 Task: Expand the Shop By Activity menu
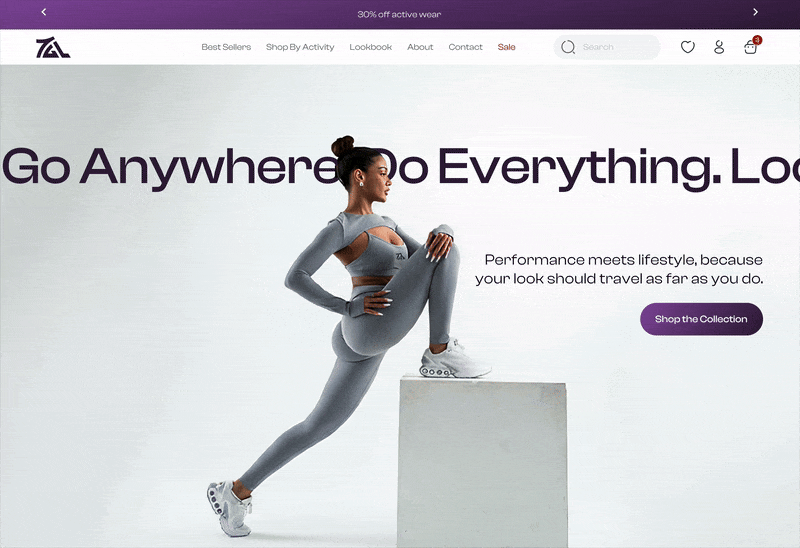300,47
